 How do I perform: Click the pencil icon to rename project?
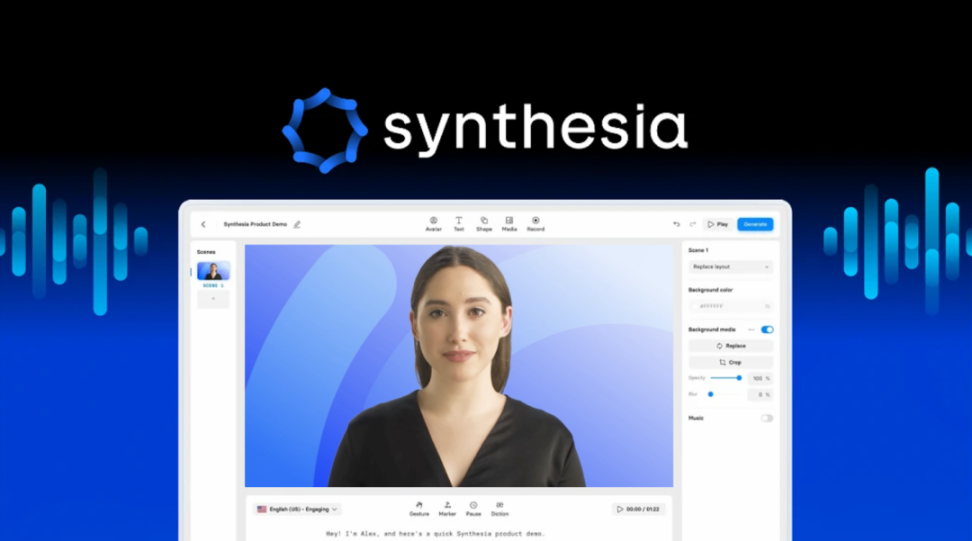click(x=297, y=224)
